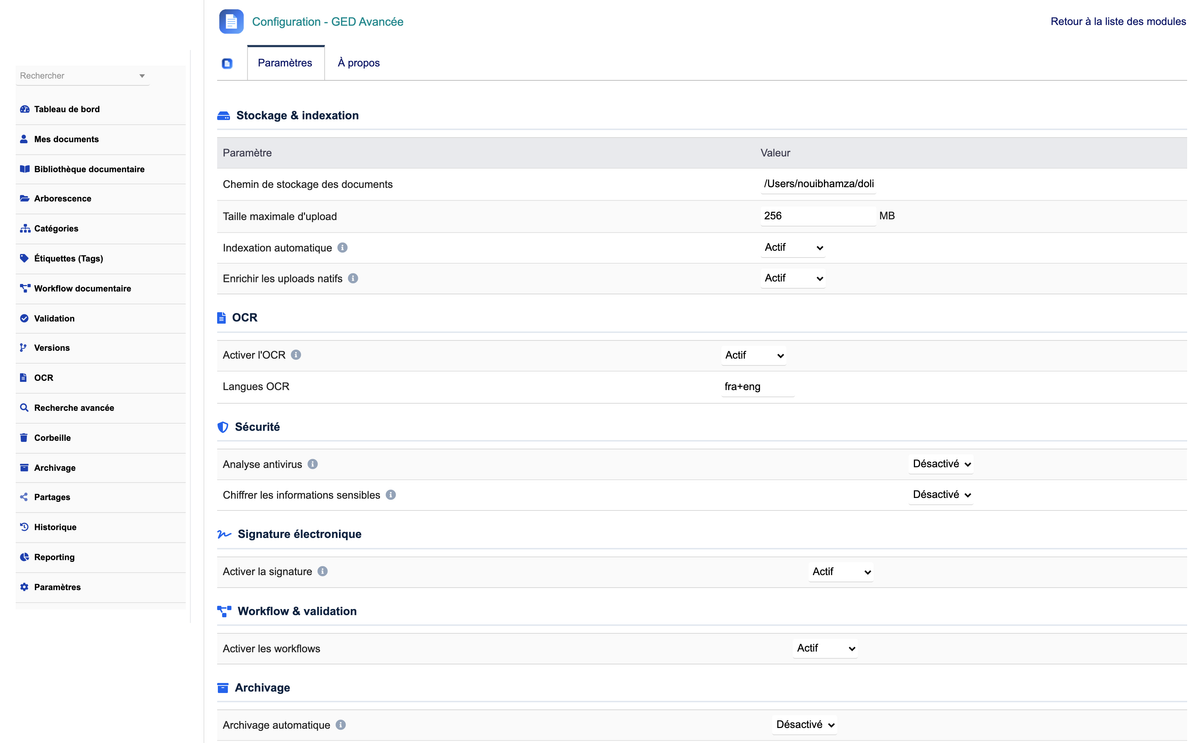Click the Bibliothèque documentaire book icon
Image resolution: width=1200 pixels, height=743 pixels.
(24, 169)
